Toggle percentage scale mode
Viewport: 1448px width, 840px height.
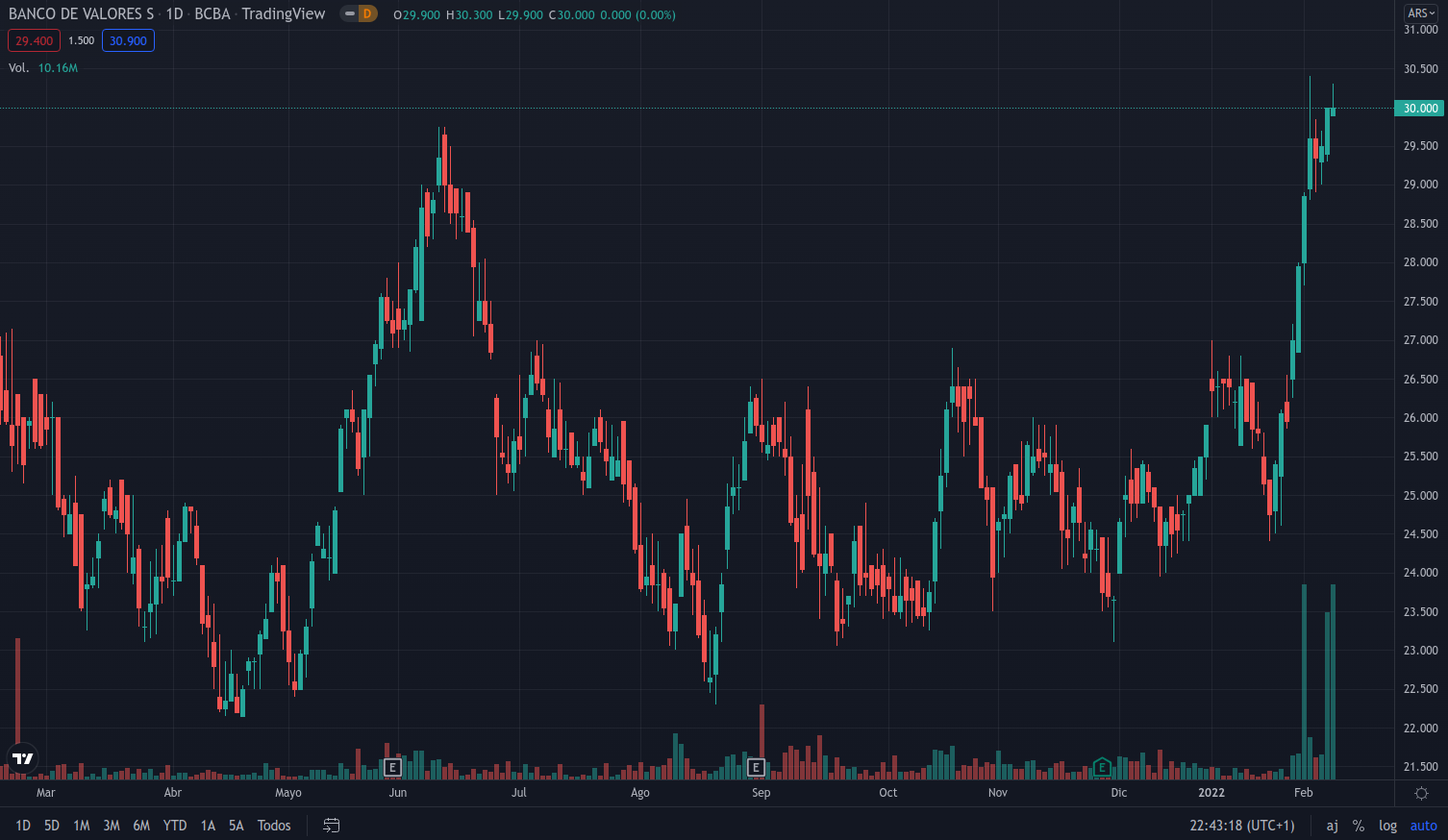pos(1358,826)
